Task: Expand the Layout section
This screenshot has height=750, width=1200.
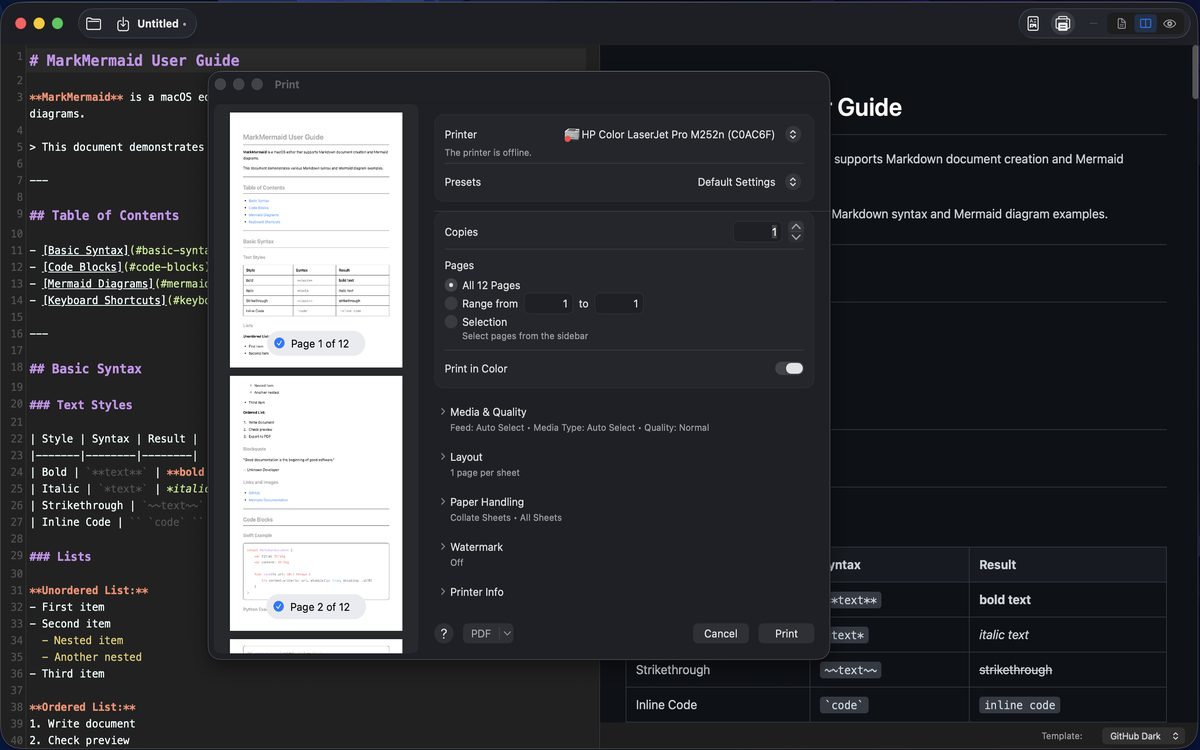Action: [x=443, y=457]
